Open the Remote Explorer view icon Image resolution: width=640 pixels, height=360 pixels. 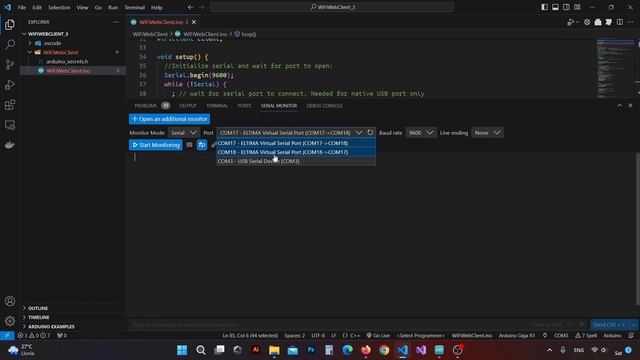point(10,125)
